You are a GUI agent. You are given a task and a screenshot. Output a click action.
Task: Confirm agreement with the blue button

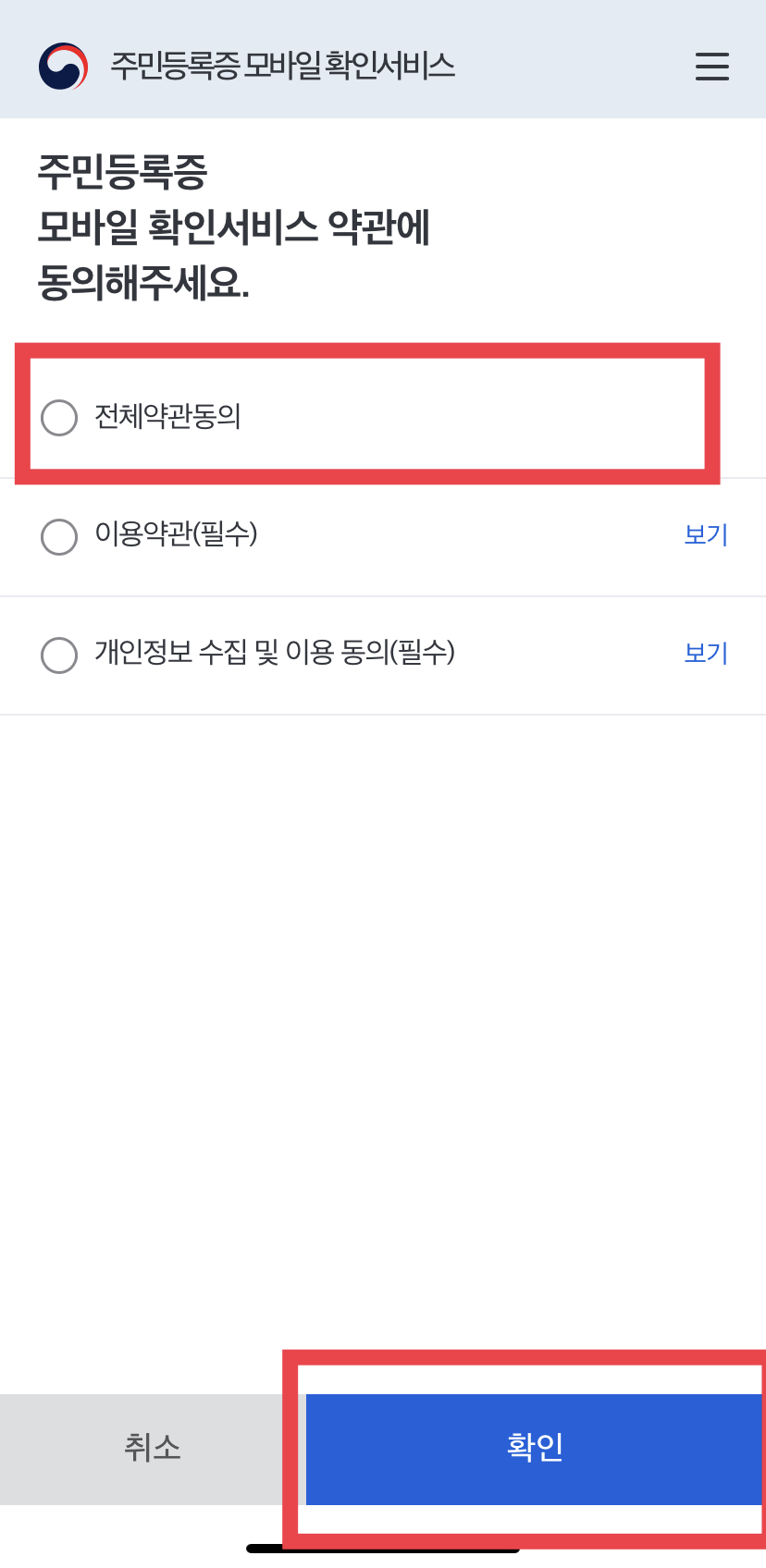pos(535,1448)
